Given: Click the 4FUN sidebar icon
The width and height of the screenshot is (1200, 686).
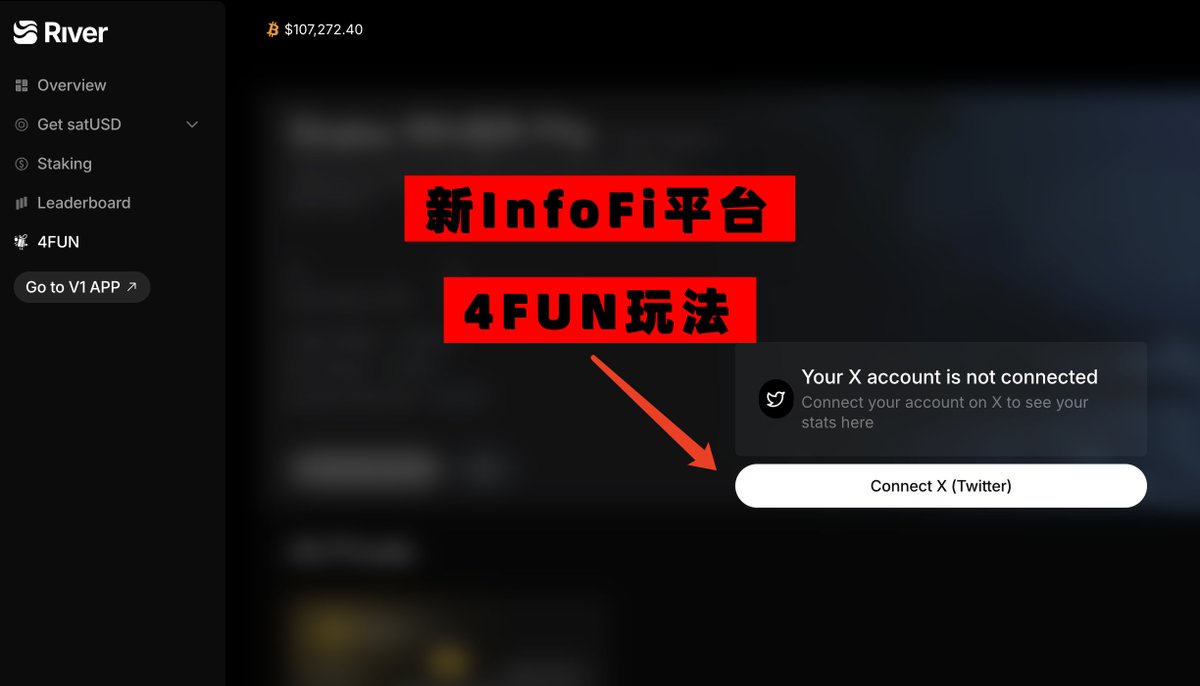Looking at the screenshot, I should [x=22, y=242].
